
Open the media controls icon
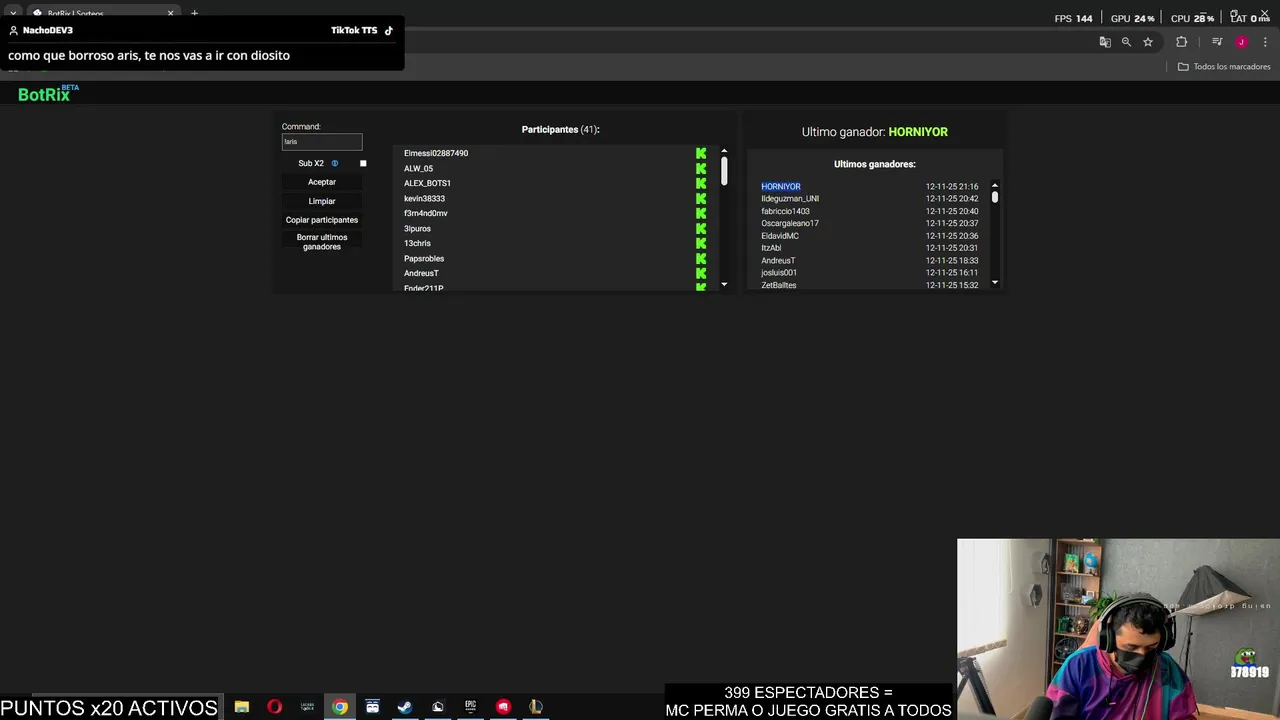click(x=1217, y=42)
